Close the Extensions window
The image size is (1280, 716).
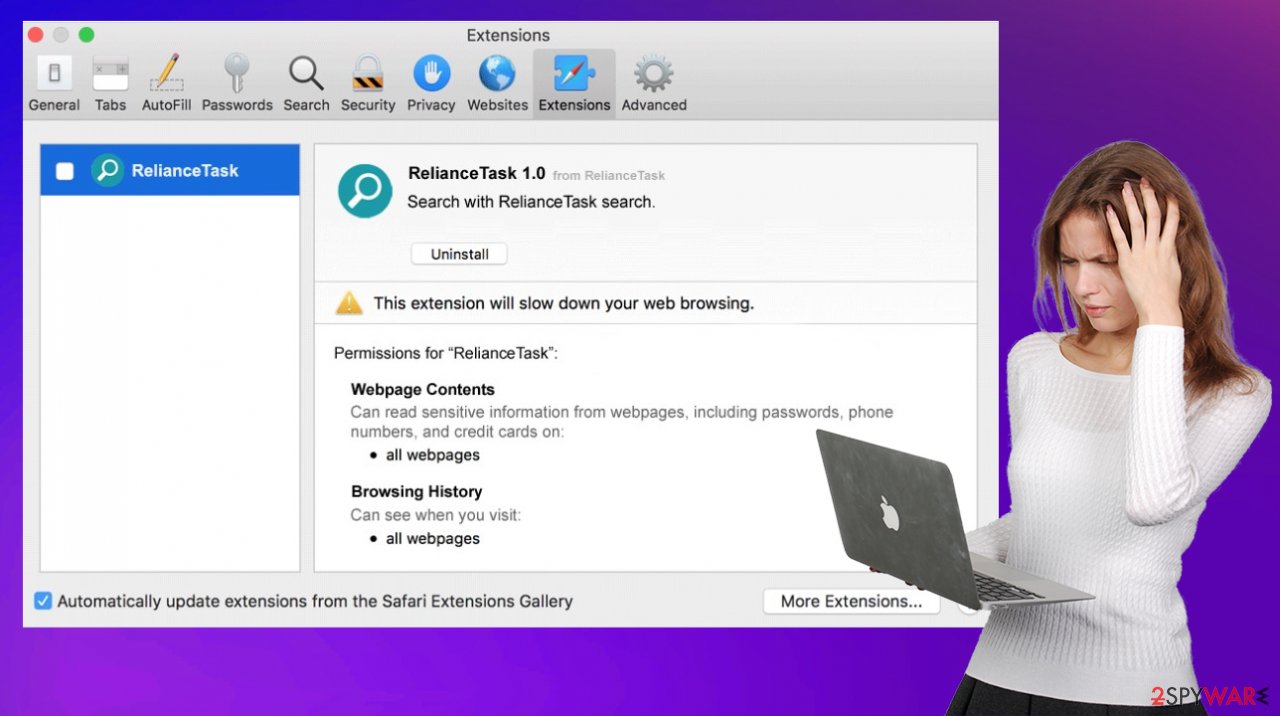(x=36, y=35)
